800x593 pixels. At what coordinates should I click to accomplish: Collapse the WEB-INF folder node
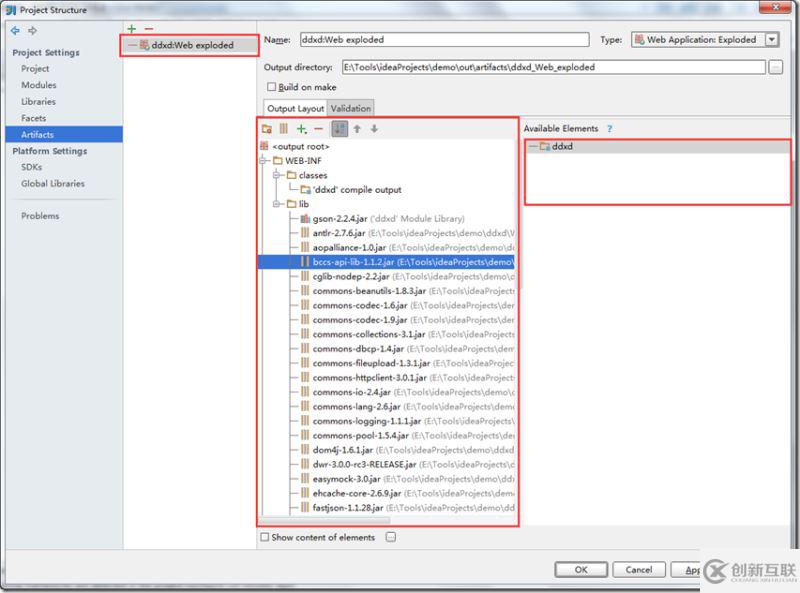(264, 161)
